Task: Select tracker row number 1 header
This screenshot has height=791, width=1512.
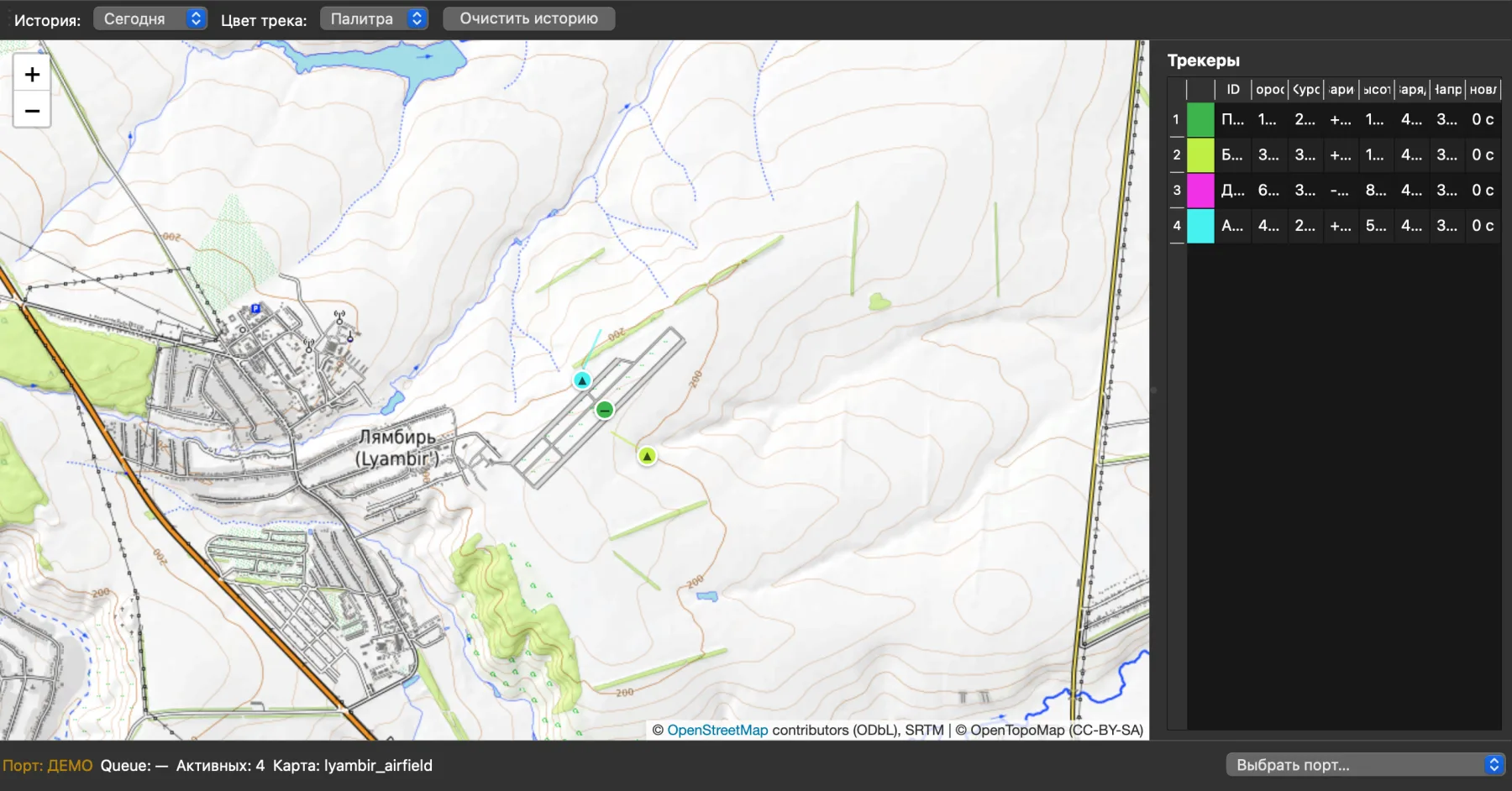Action: 1176,119
